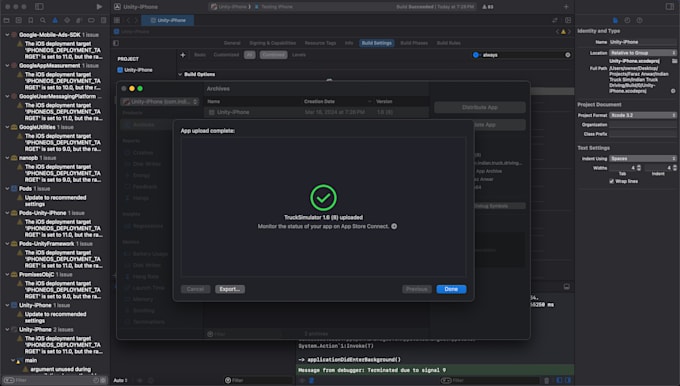The height and width of the screenshot is (386, 680).
Task: Click the Distribute App button in Organizer
Action: [x=480, y=107]
